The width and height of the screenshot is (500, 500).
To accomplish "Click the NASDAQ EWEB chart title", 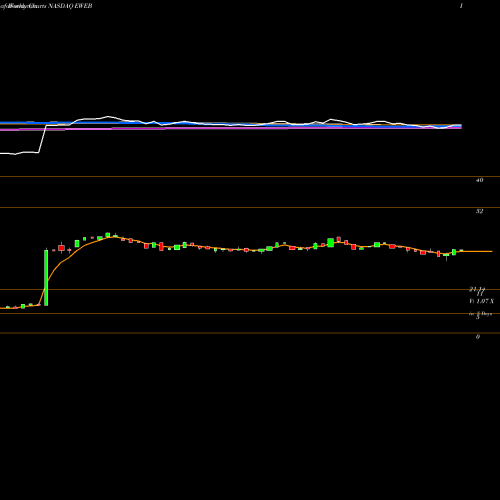I will (46, 6).
